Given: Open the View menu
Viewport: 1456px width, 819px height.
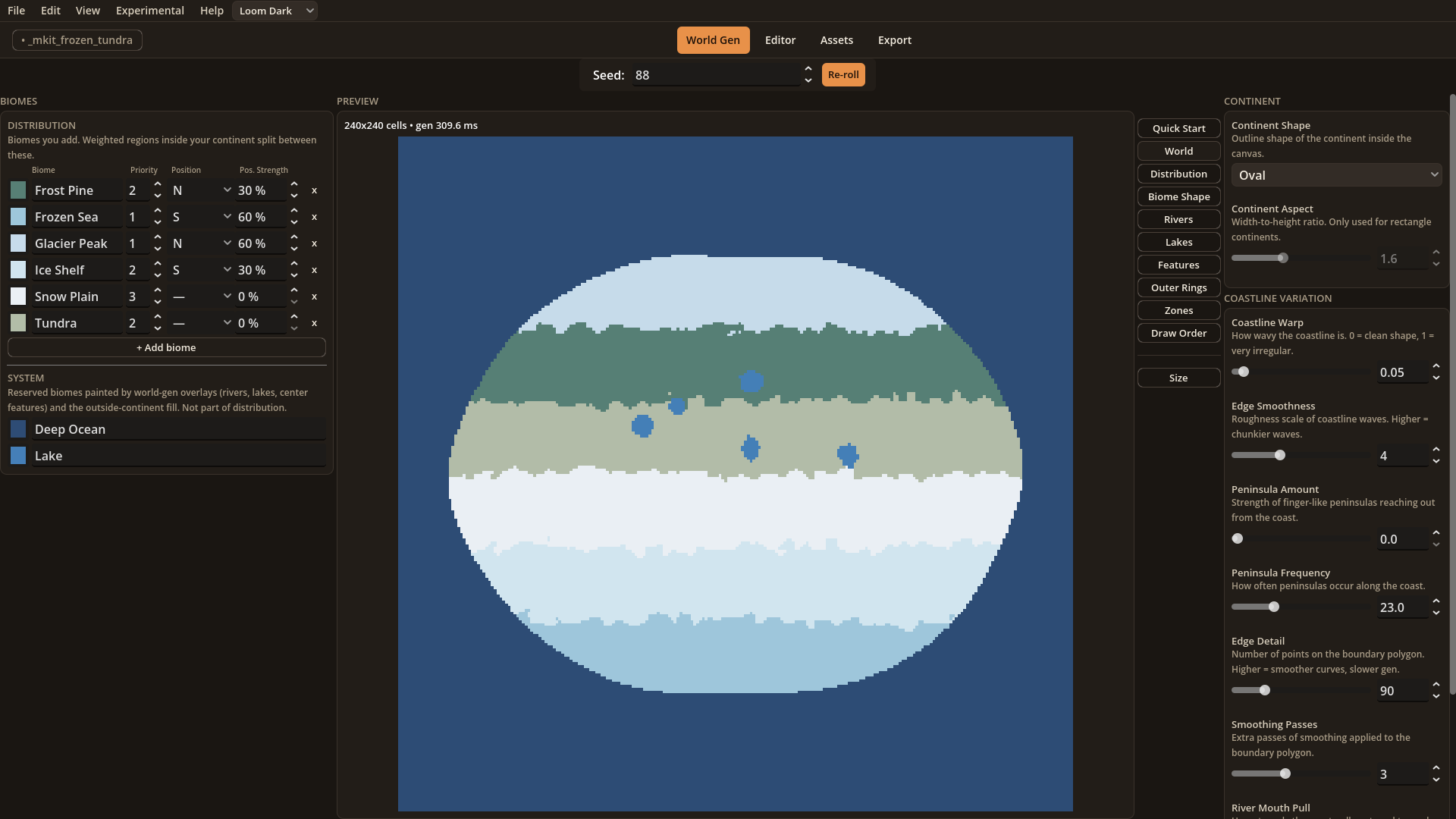Looking at the screenshot, I should pyautogui.click(x=88, y=11).
